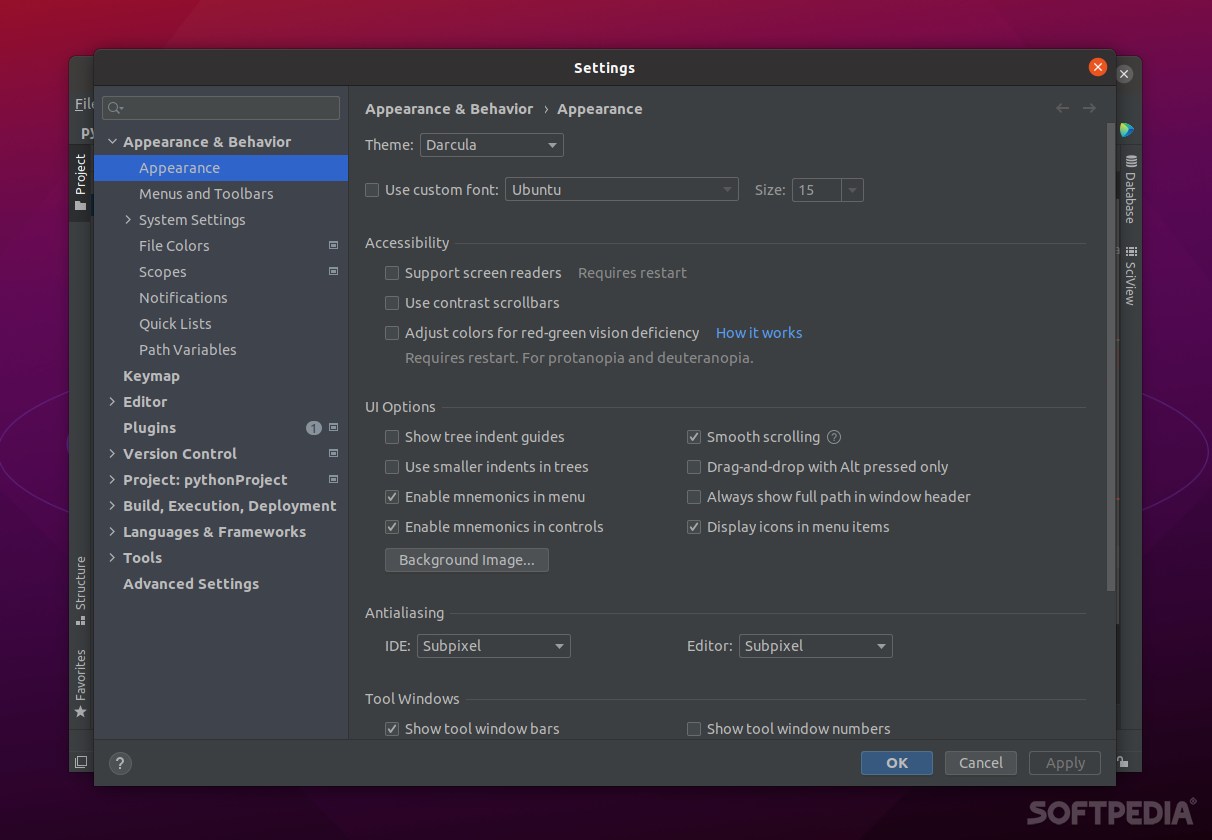The height and width of the screenshot is (840, 1212).
Task: Click the Apply button
Action: coord(1065,763)
